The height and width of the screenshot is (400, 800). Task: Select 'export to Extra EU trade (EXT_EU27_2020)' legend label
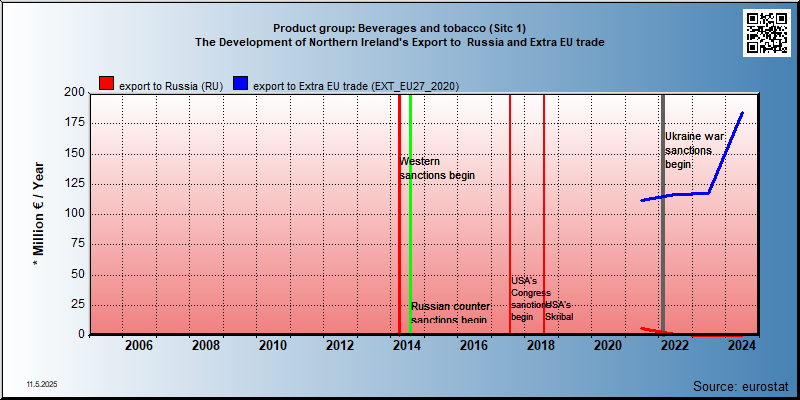356,86
